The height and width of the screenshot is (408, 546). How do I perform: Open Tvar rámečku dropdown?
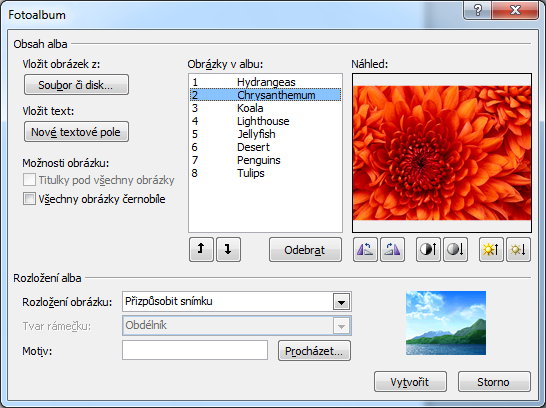341,326
